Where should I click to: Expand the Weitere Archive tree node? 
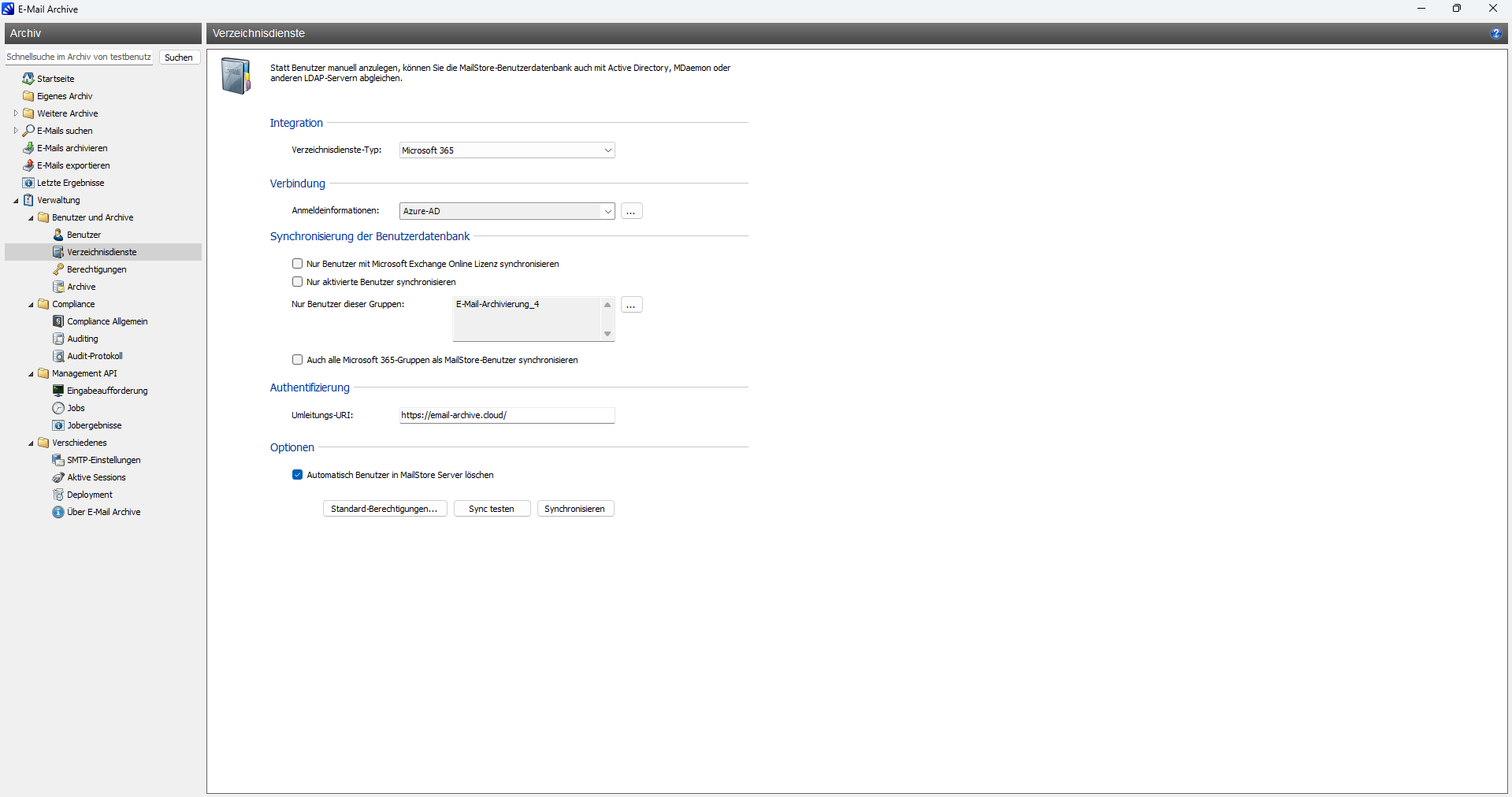point(16,113)
